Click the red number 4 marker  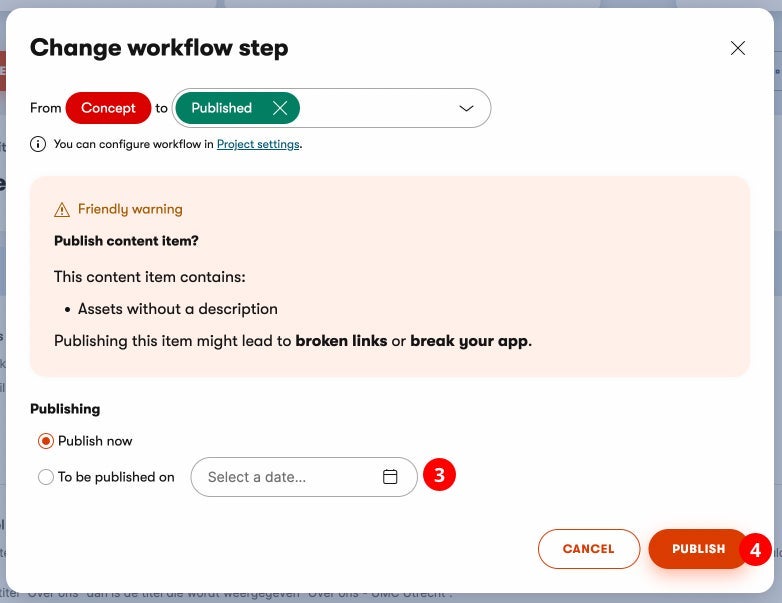[x=755, y=549]
